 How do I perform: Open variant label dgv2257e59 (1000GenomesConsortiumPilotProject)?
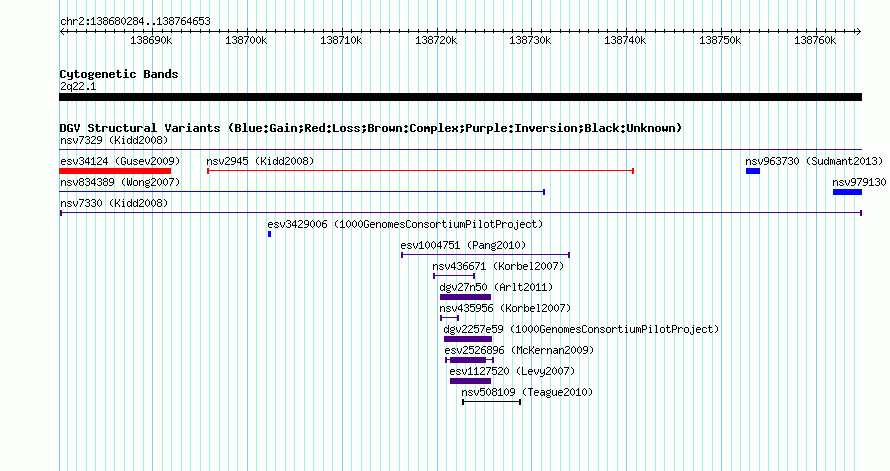point(581,329)
